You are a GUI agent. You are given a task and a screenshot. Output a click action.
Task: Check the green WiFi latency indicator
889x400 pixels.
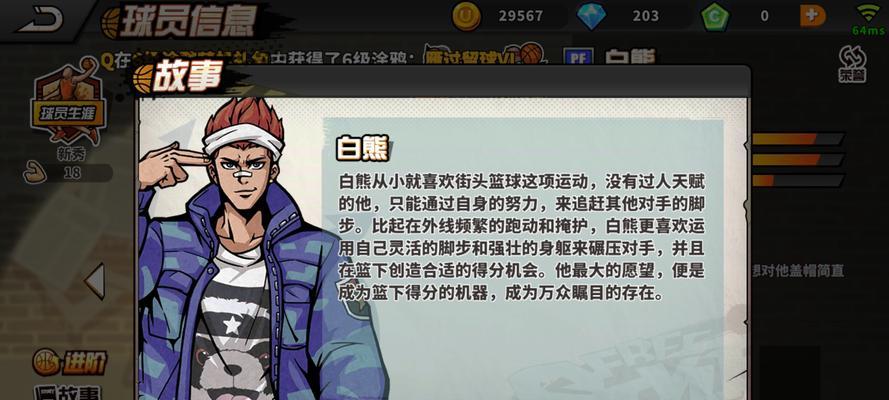(868, 19)
